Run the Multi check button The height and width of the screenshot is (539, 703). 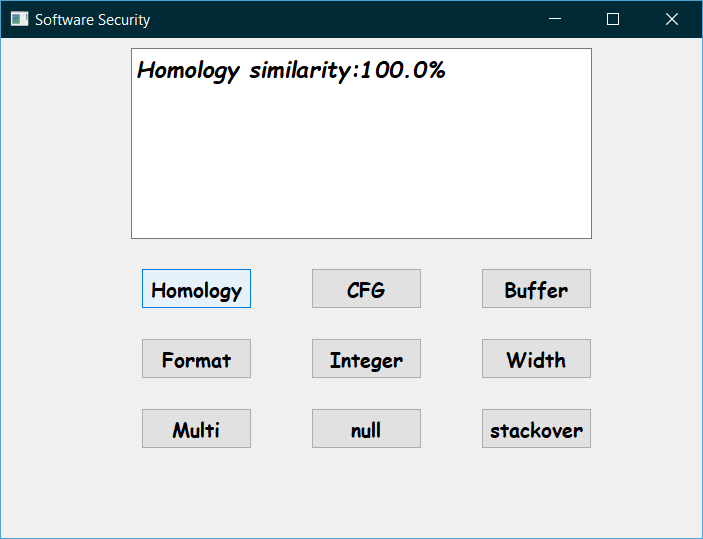click(x=196, y=429)
